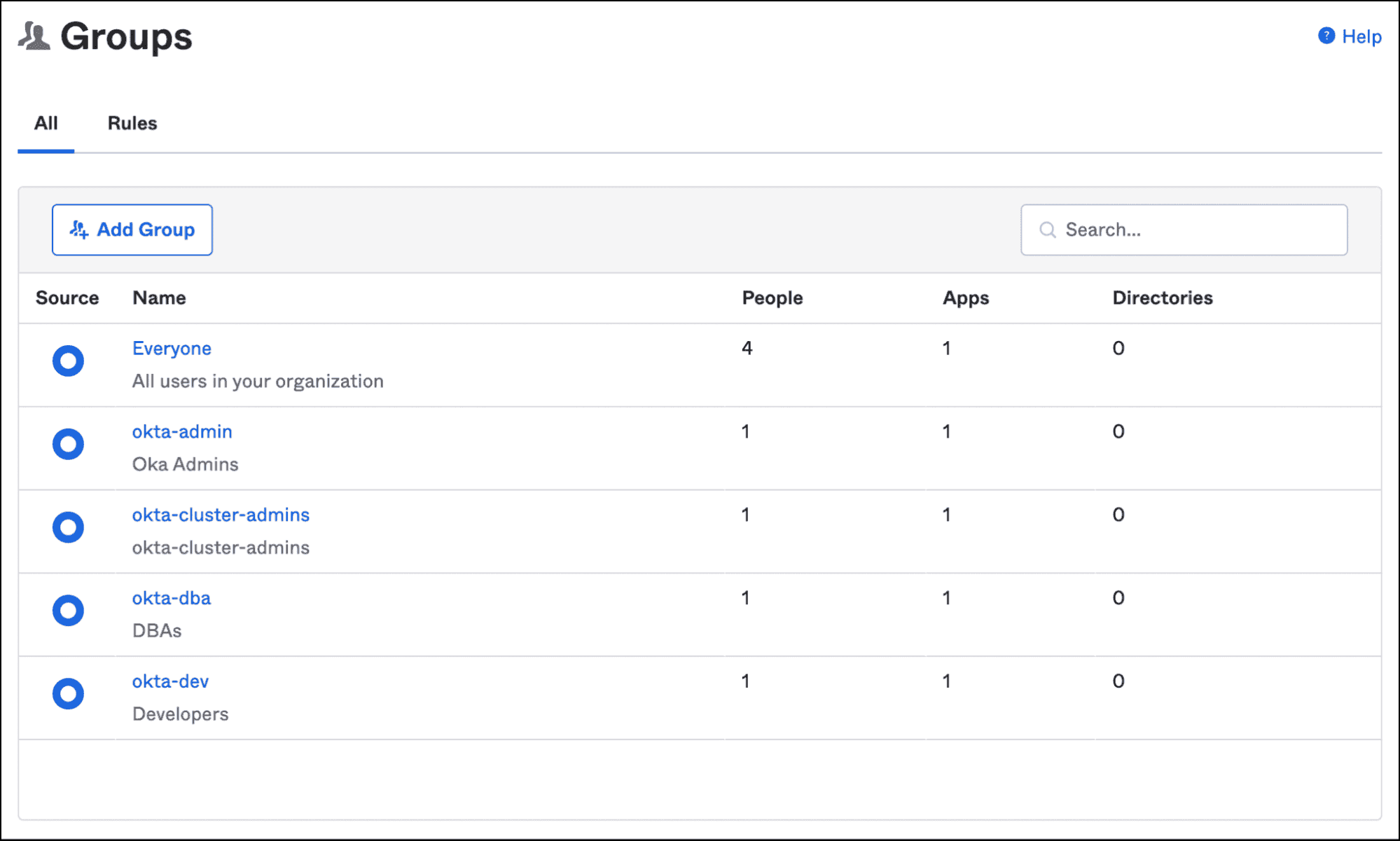The image size is (1400, 841).
Task: Click the source icon beside okta-cluster-admins
Action: coord(68,527)
